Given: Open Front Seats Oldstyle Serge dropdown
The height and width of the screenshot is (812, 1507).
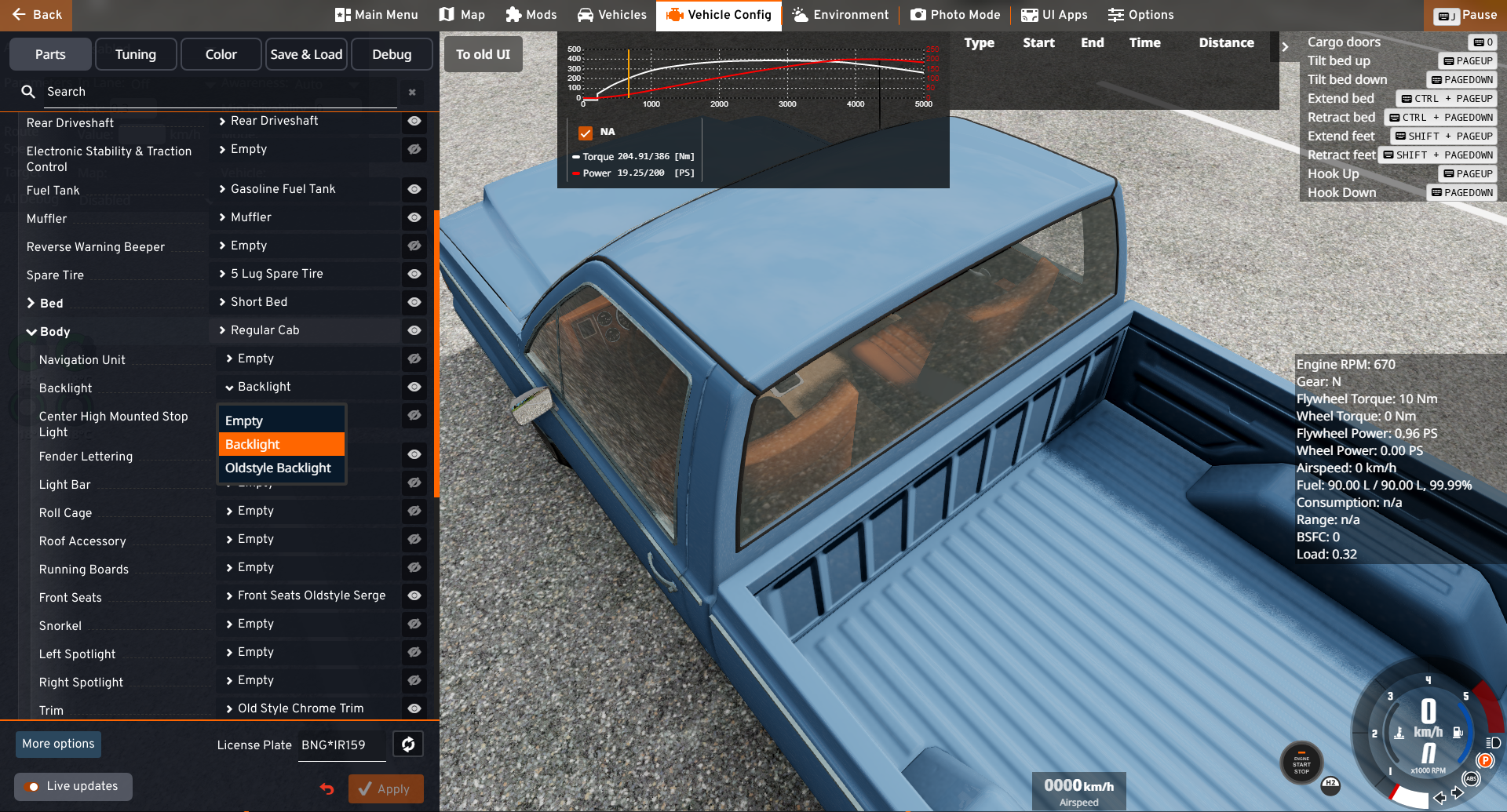Looking at the screenshot, I should [308, 595].
